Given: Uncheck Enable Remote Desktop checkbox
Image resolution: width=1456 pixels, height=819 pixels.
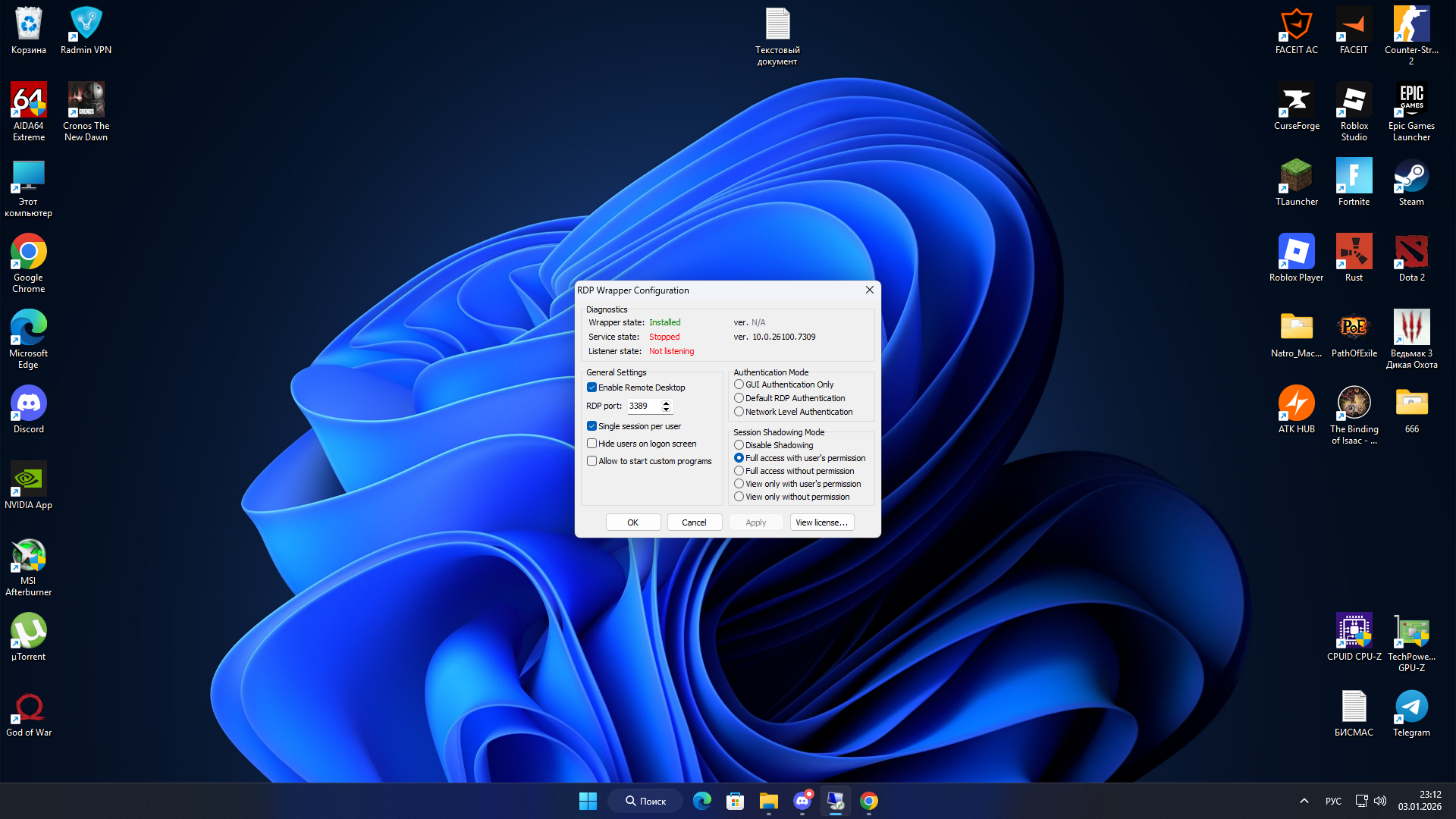Looking at the screenshot, I should [591, 388].
